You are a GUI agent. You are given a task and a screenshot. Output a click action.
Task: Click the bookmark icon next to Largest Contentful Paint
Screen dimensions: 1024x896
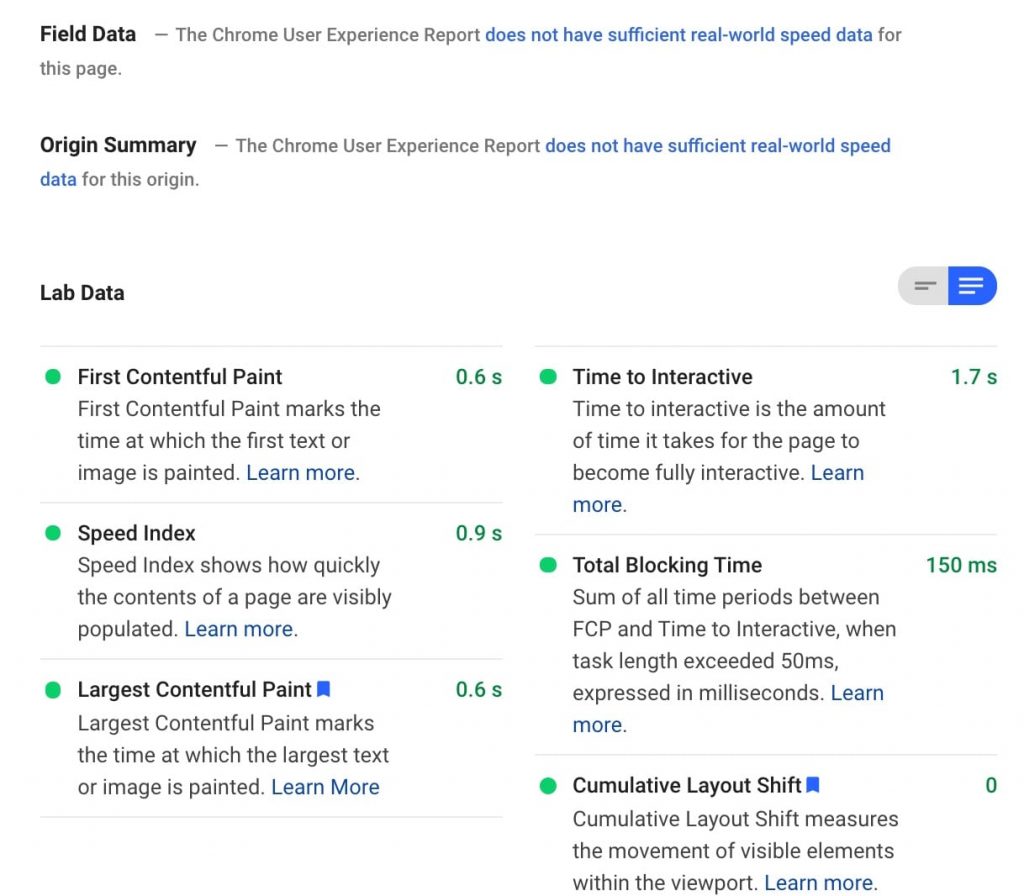coord(323,688)
